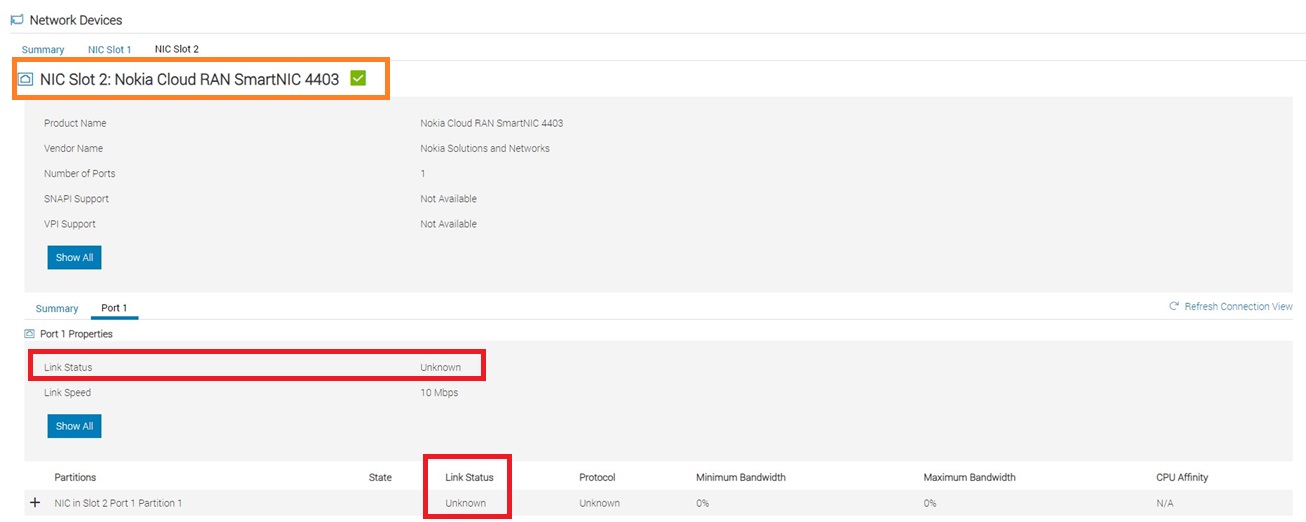Click the Product Name label
The height and width of the screenshot is (522, 1306).
click(75, 123)
